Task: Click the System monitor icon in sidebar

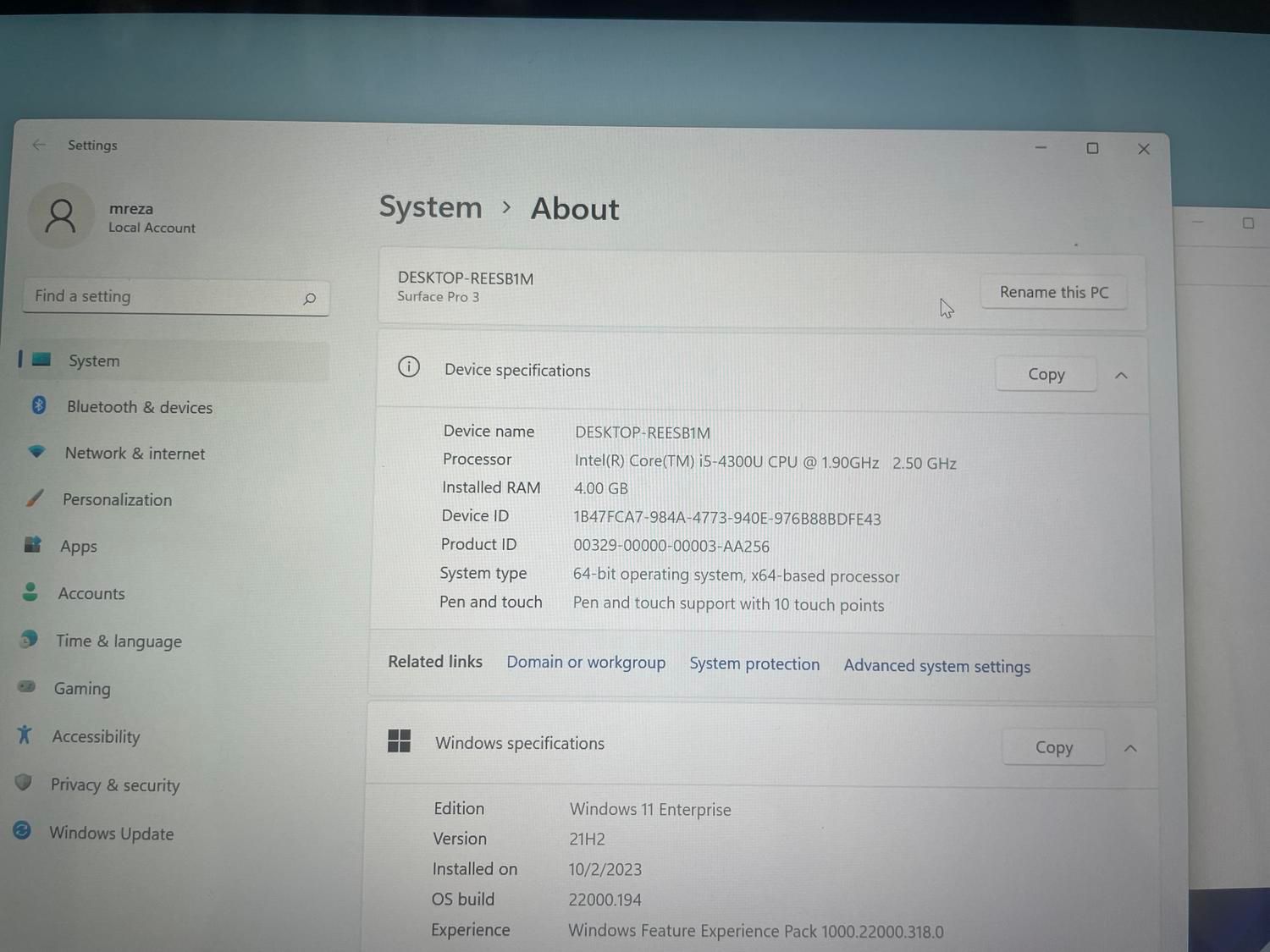Action: click(x=41, y=360)
